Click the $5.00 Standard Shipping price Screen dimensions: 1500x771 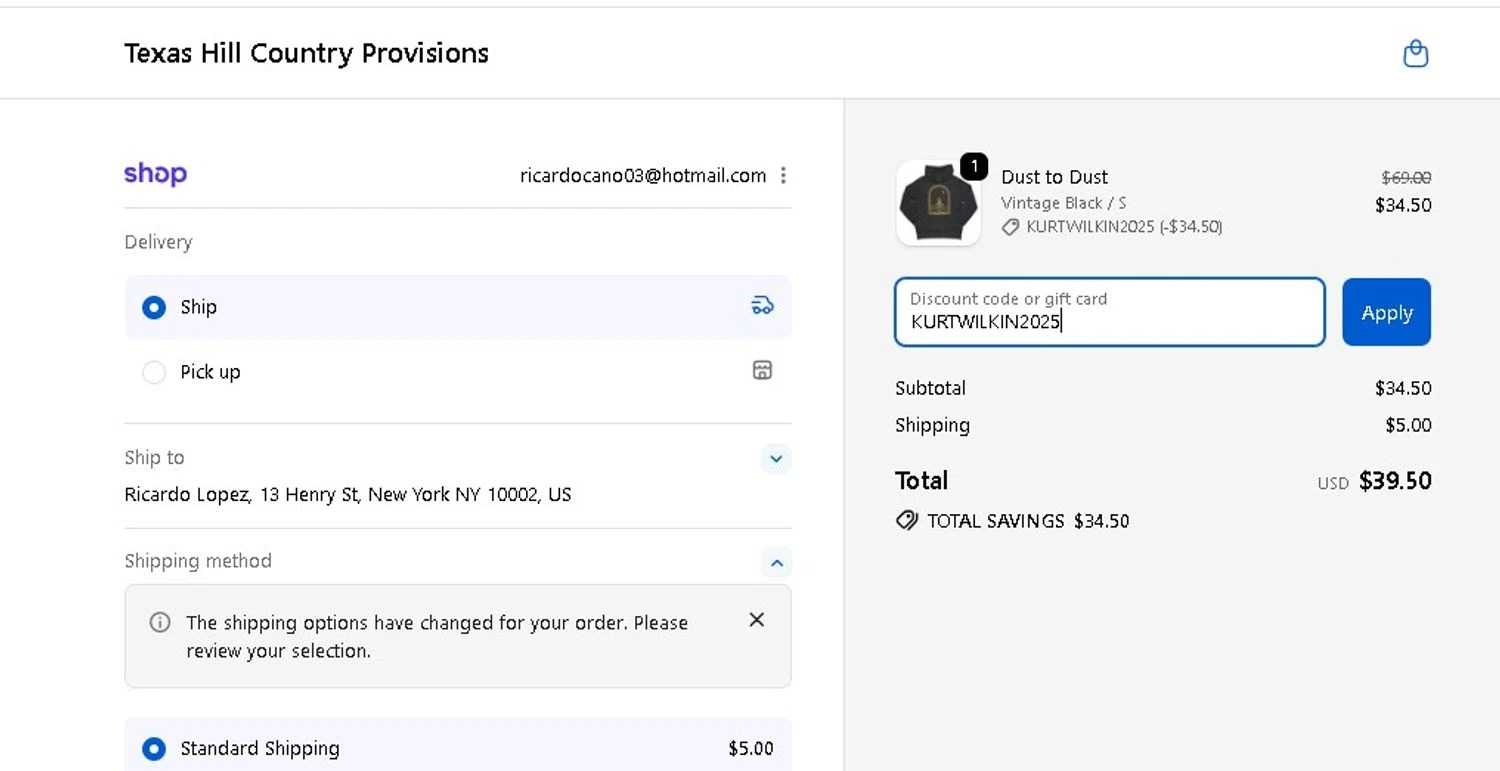tap(750, 749)
